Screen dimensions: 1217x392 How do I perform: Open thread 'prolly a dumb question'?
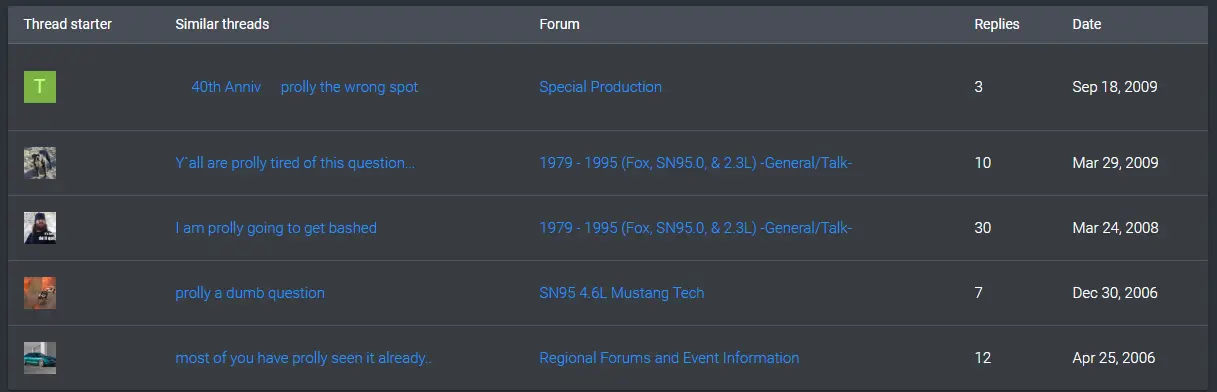pos(250,293)
